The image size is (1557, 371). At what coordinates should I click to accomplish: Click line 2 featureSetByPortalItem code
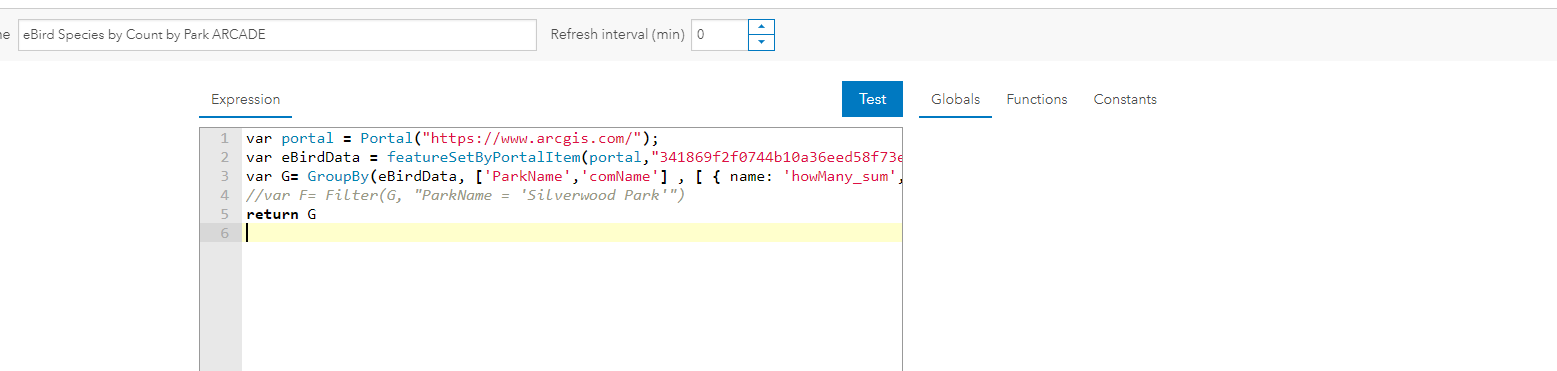pos(574,157)
